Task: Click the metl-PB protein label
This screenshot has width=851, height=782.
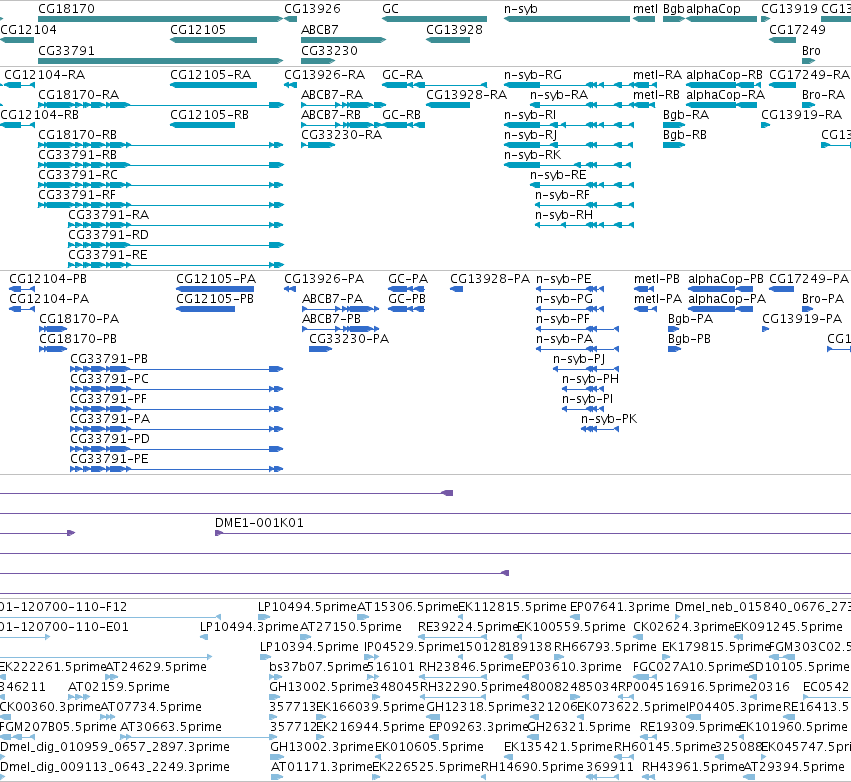Action: pos(657,279)
